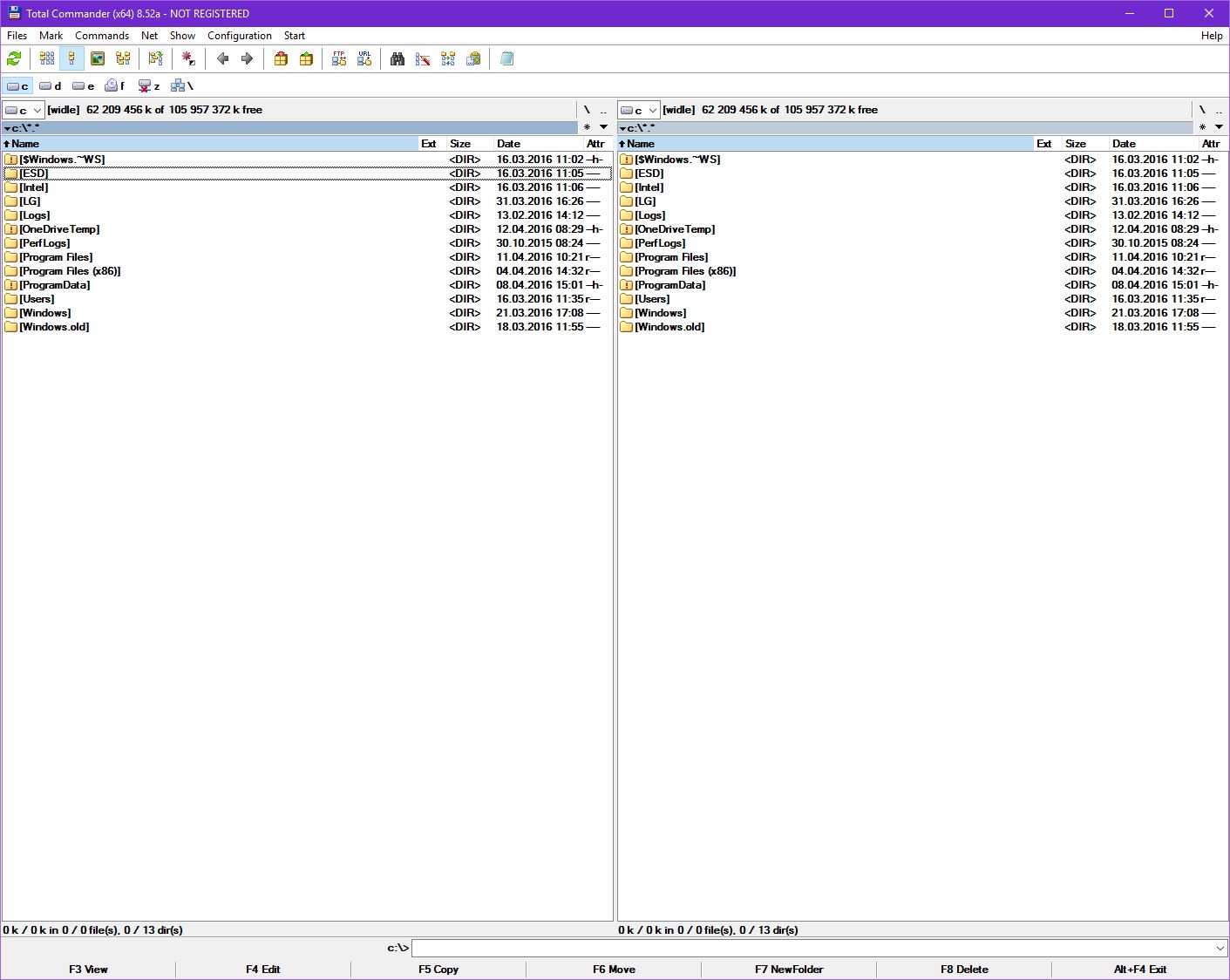Open right panel drive dropdown
This screenshot has width=1230, height=980.
[639, 110]
